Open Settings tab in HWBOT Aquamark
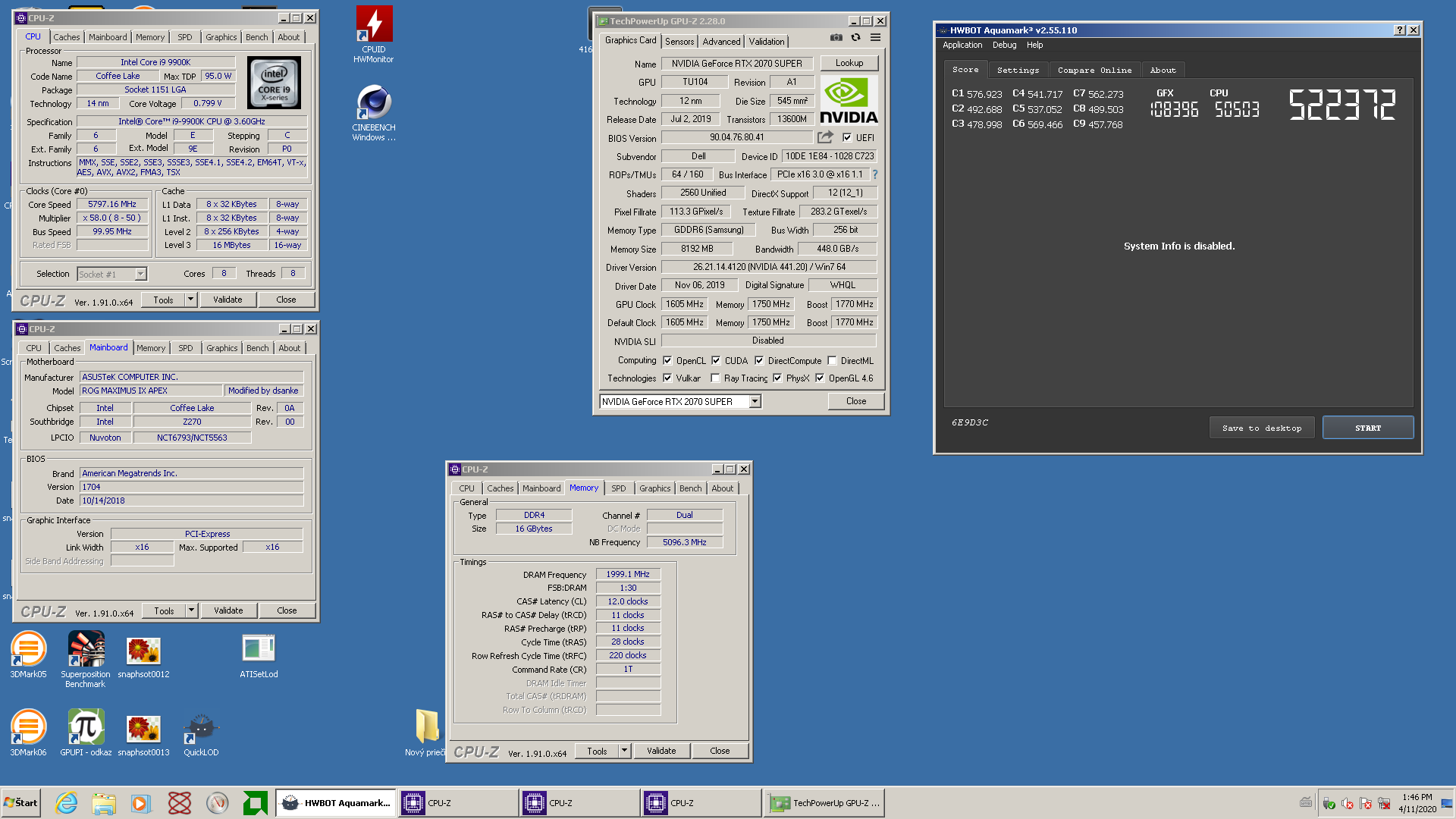Screen dimensions: 1456x819 (1018, 70)
